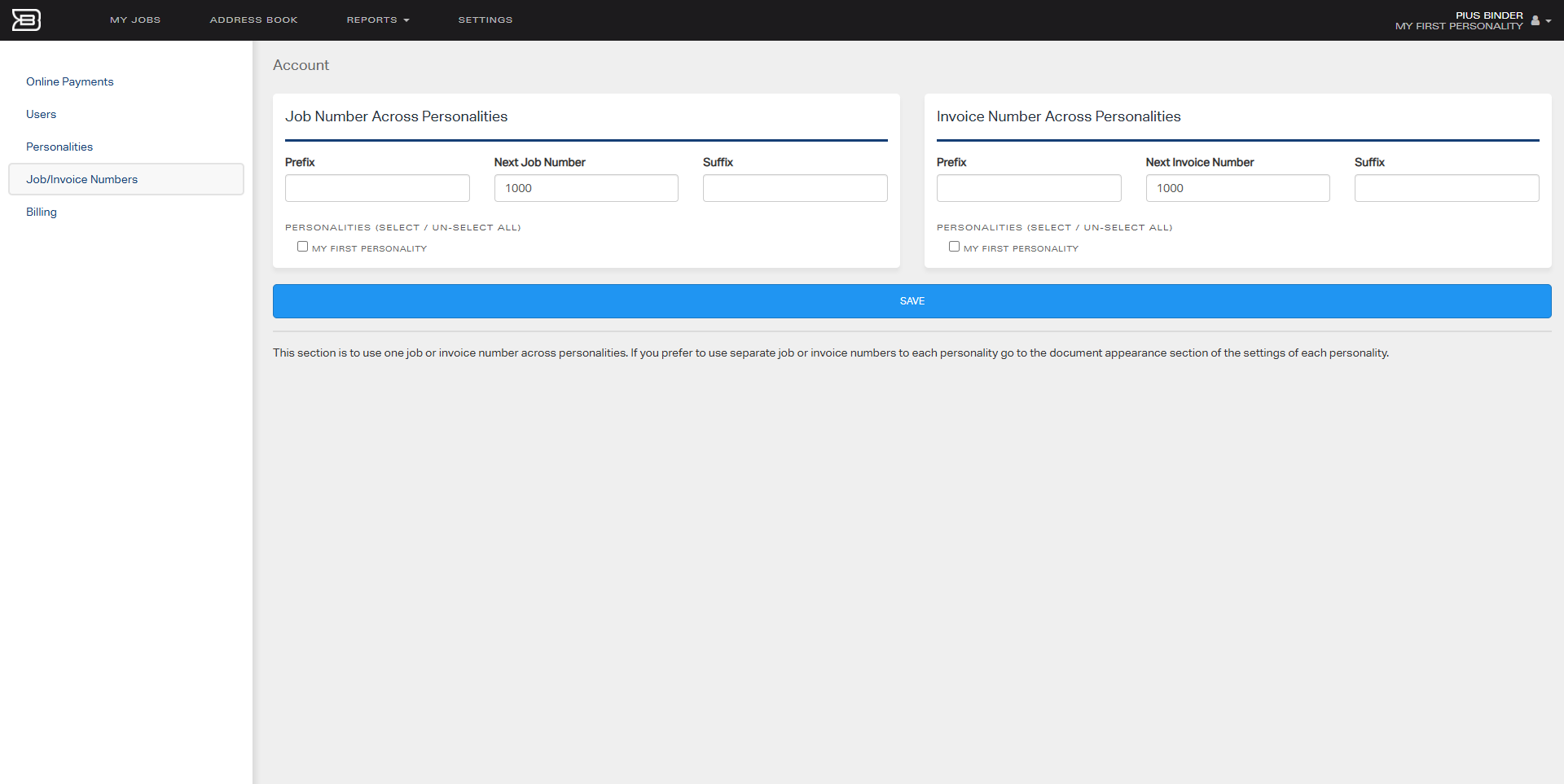Click Invoice Number Across Personalities heading

(x=1058, y=116)
